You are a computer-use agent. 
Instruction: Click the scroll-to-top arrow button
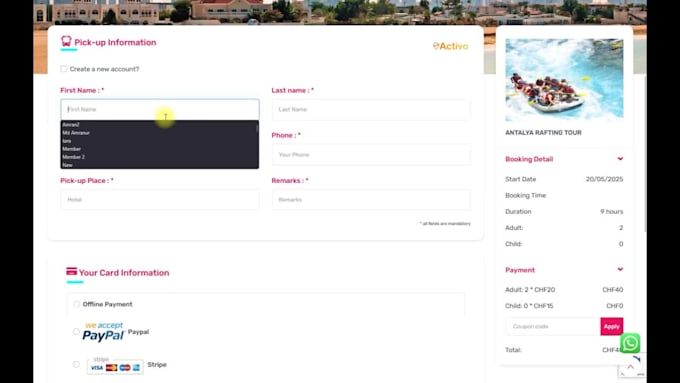[631, 367]
